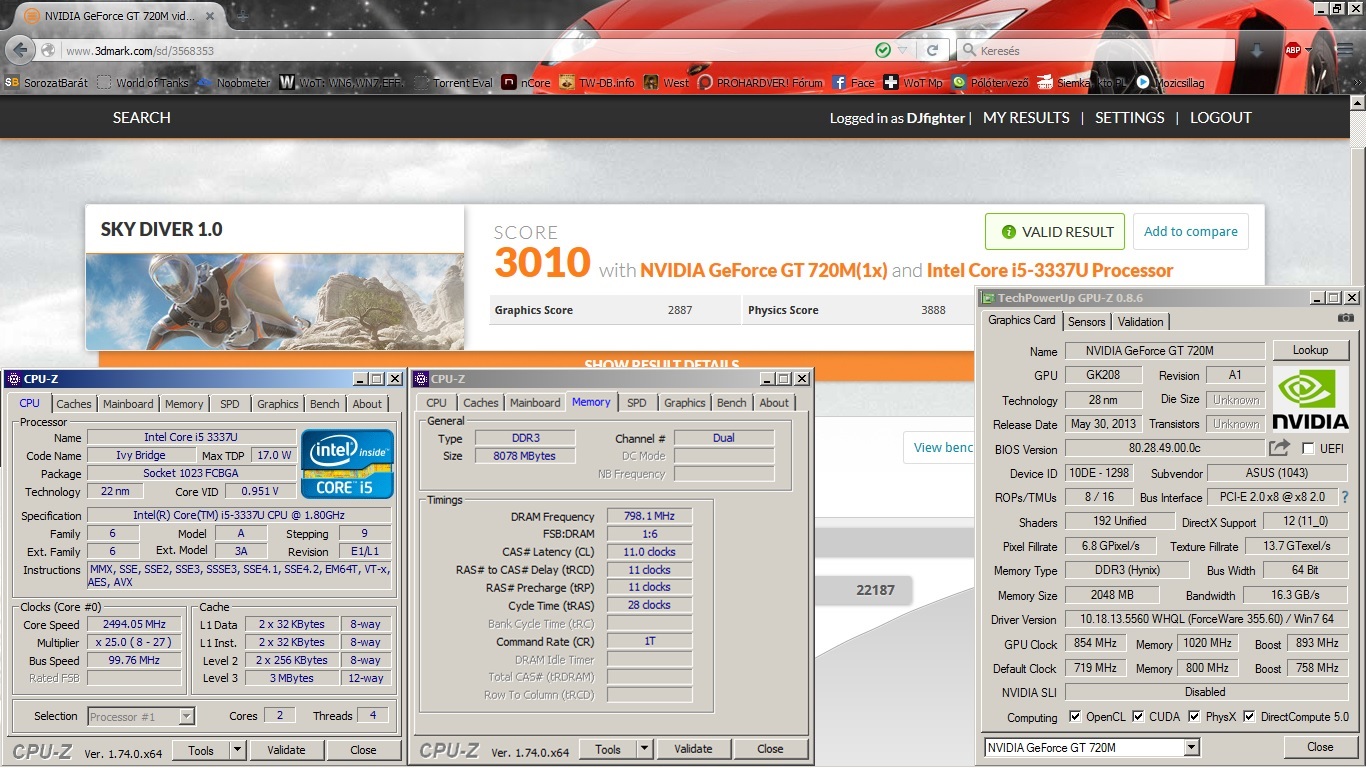Image resolution: width=1366 pixels, height=768 pixels.
Task: Toggle the CUDA checkbox in GPU-Z
Action: coord(1137,717)
